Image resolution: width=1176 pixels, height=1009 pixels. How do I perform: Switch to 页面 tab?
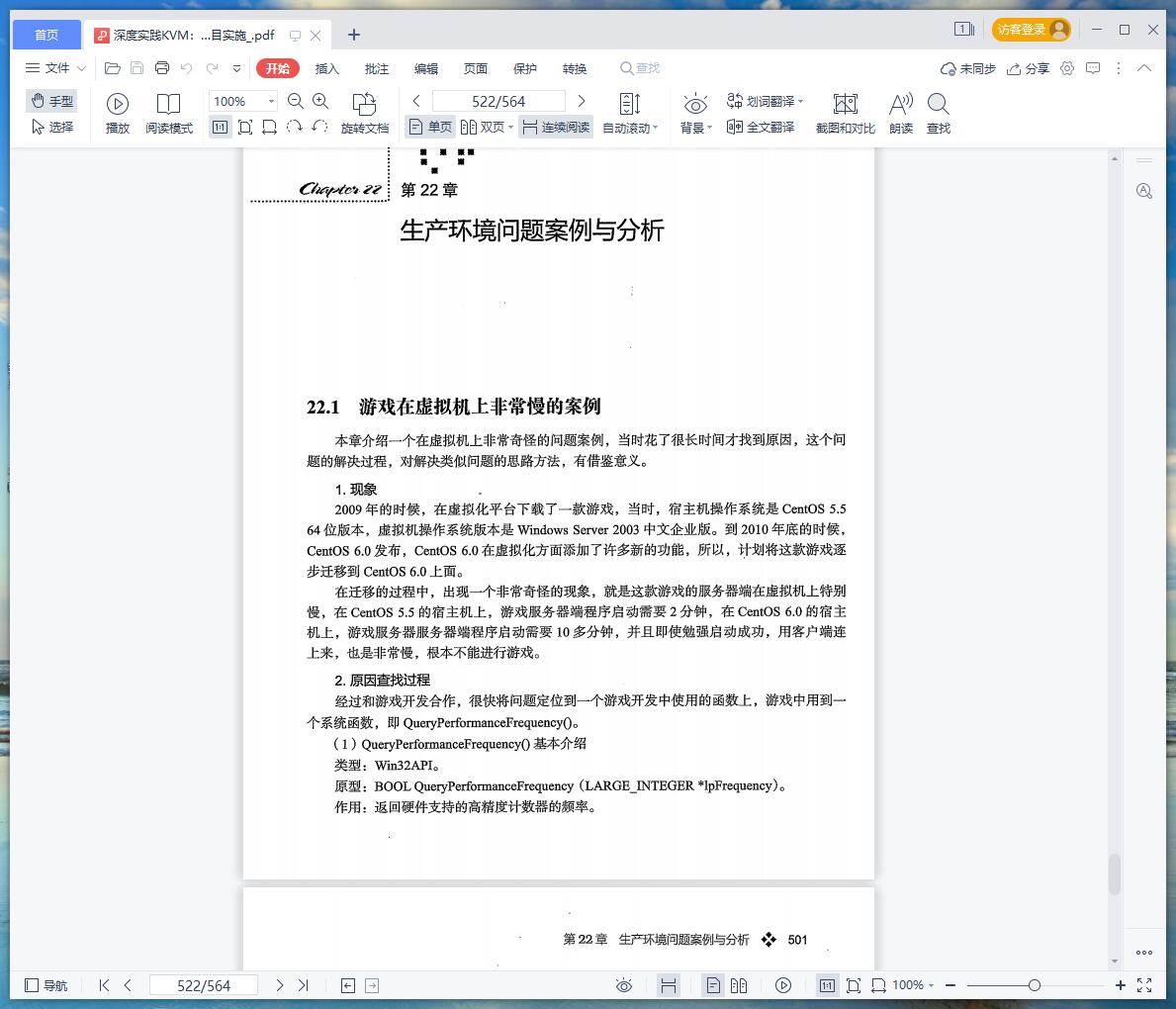pos(476,68)
